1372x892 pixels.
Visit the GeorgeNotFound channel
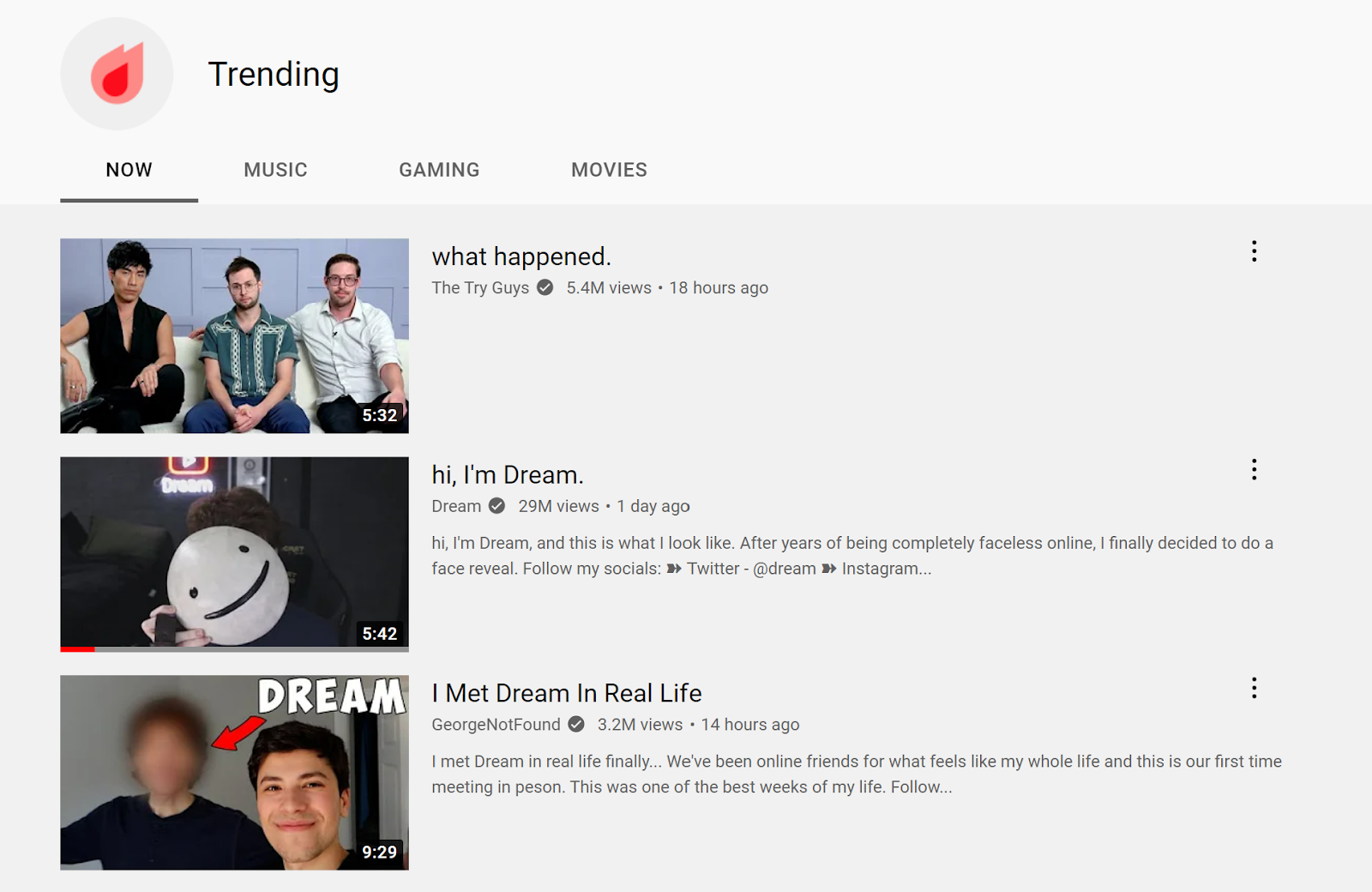tap(496, 725)
